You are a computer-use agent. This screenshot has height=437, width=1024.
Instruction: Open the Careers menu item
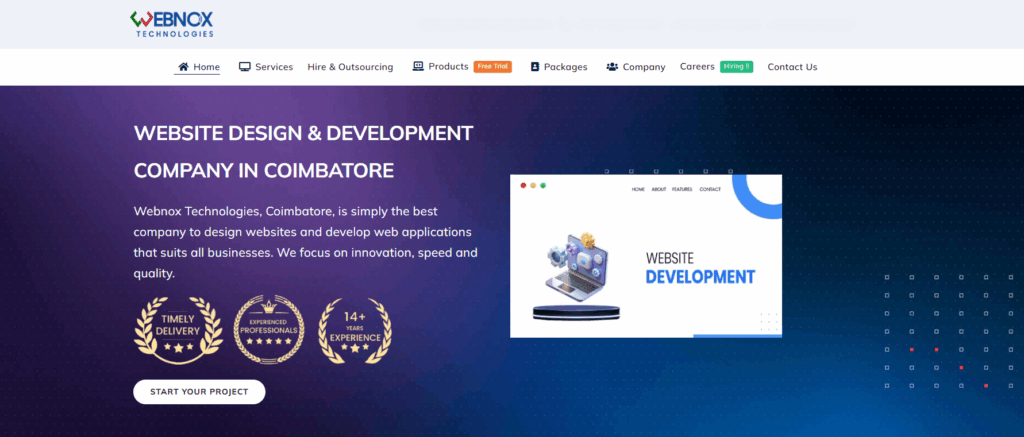click(x=697, y=67)
